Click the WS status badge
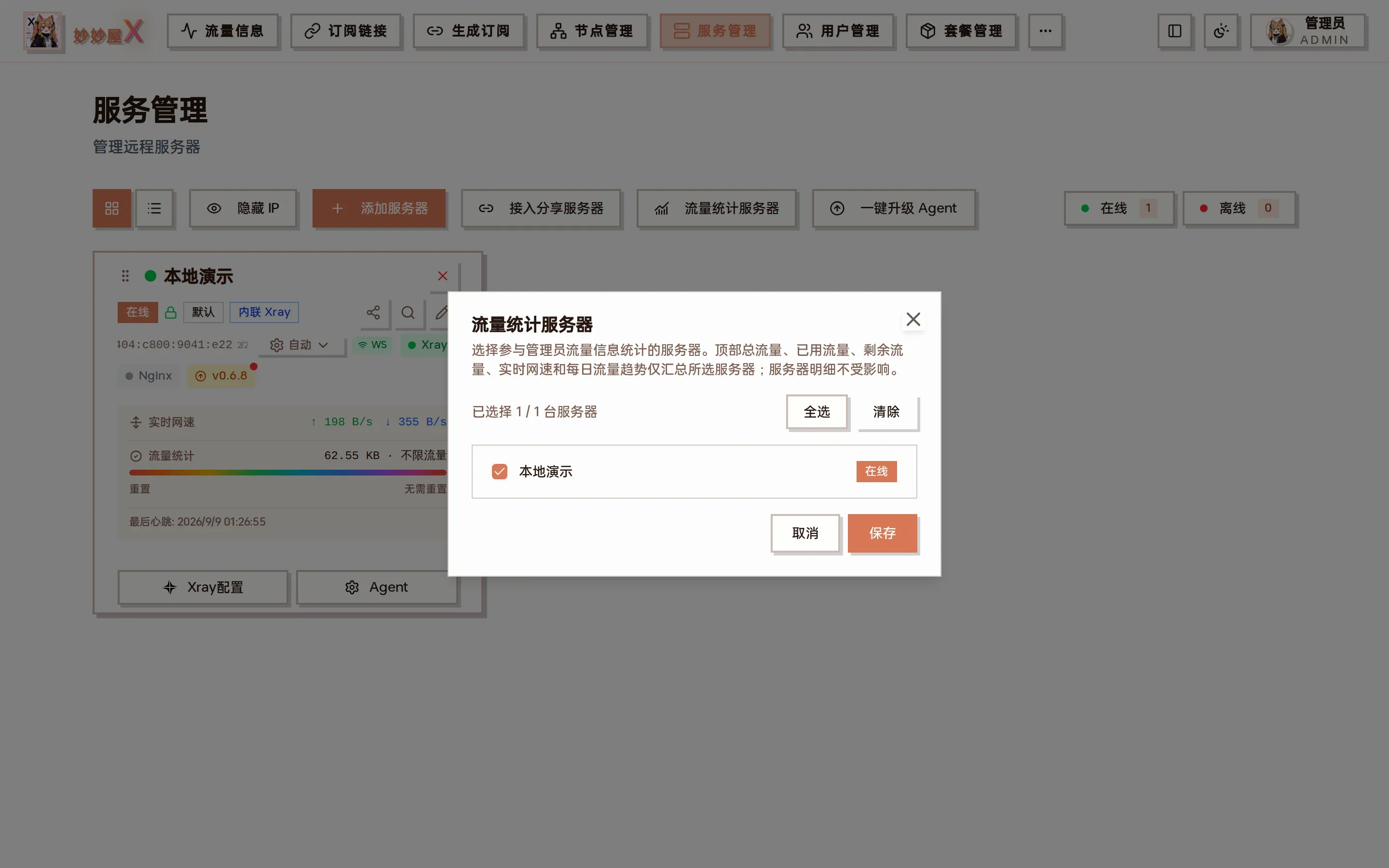 (x=372, y=345)
